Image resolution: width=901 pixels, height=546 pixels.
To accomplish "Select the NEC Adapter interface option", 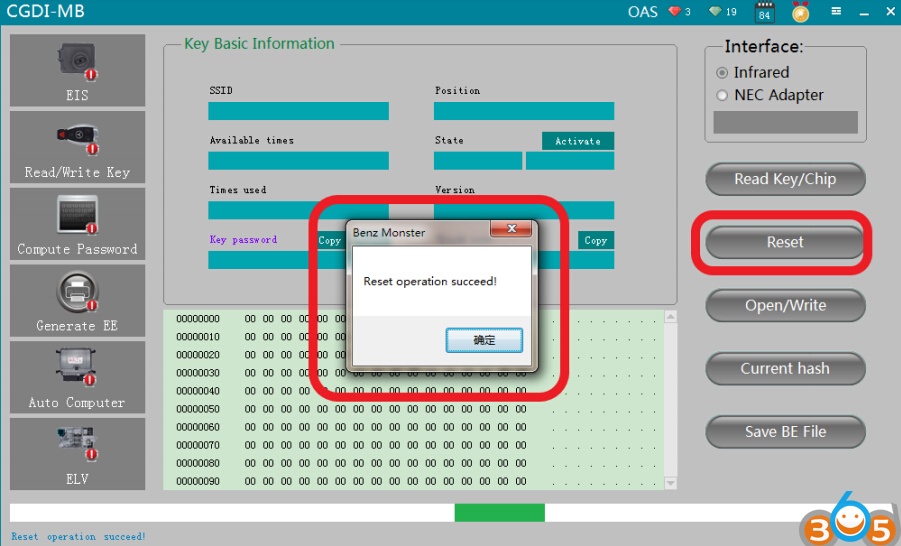I will pos(722,95).
